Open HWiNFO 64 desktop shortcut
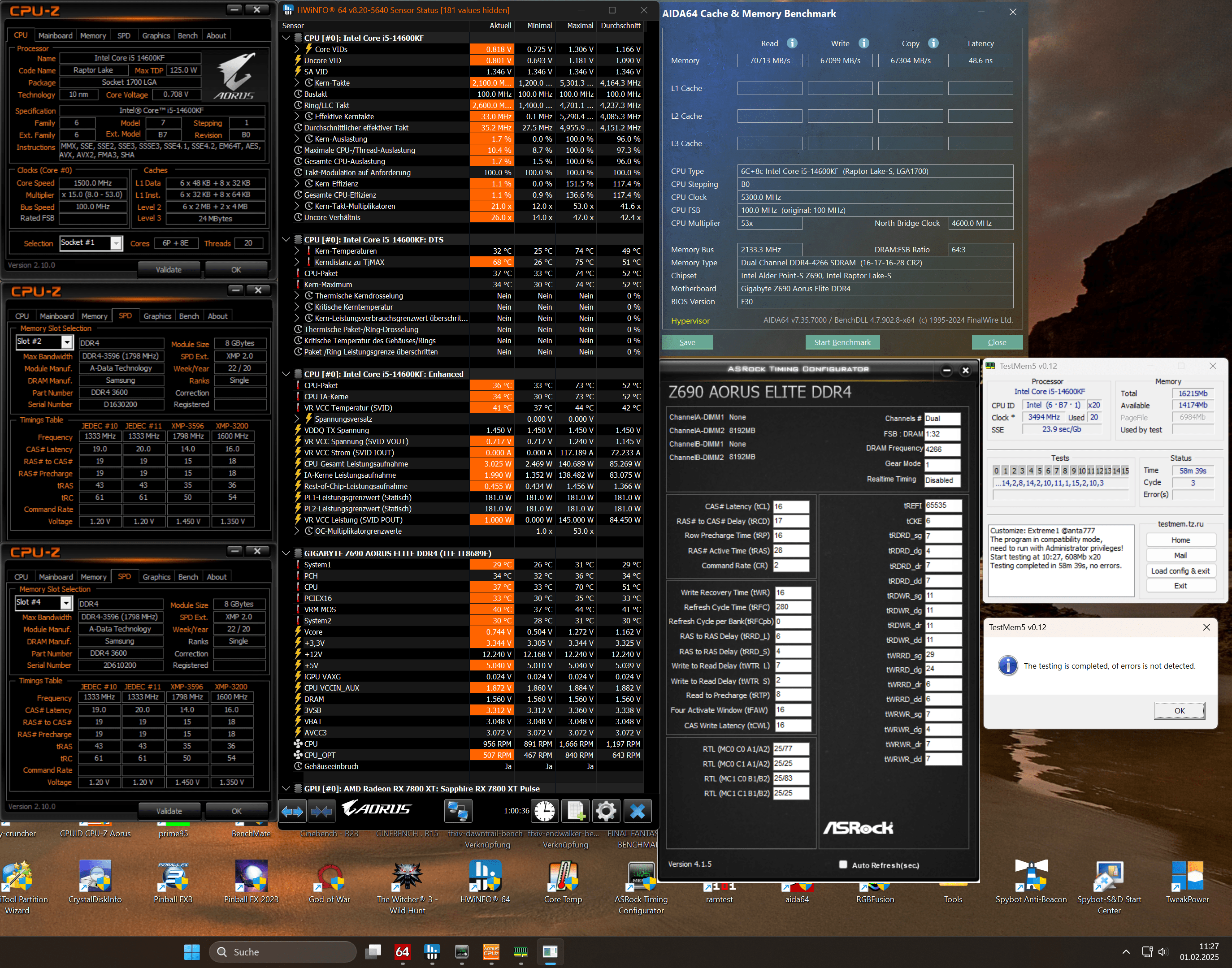The width and height of the screenshot is (1232, 968). click(x=485, y=876)
